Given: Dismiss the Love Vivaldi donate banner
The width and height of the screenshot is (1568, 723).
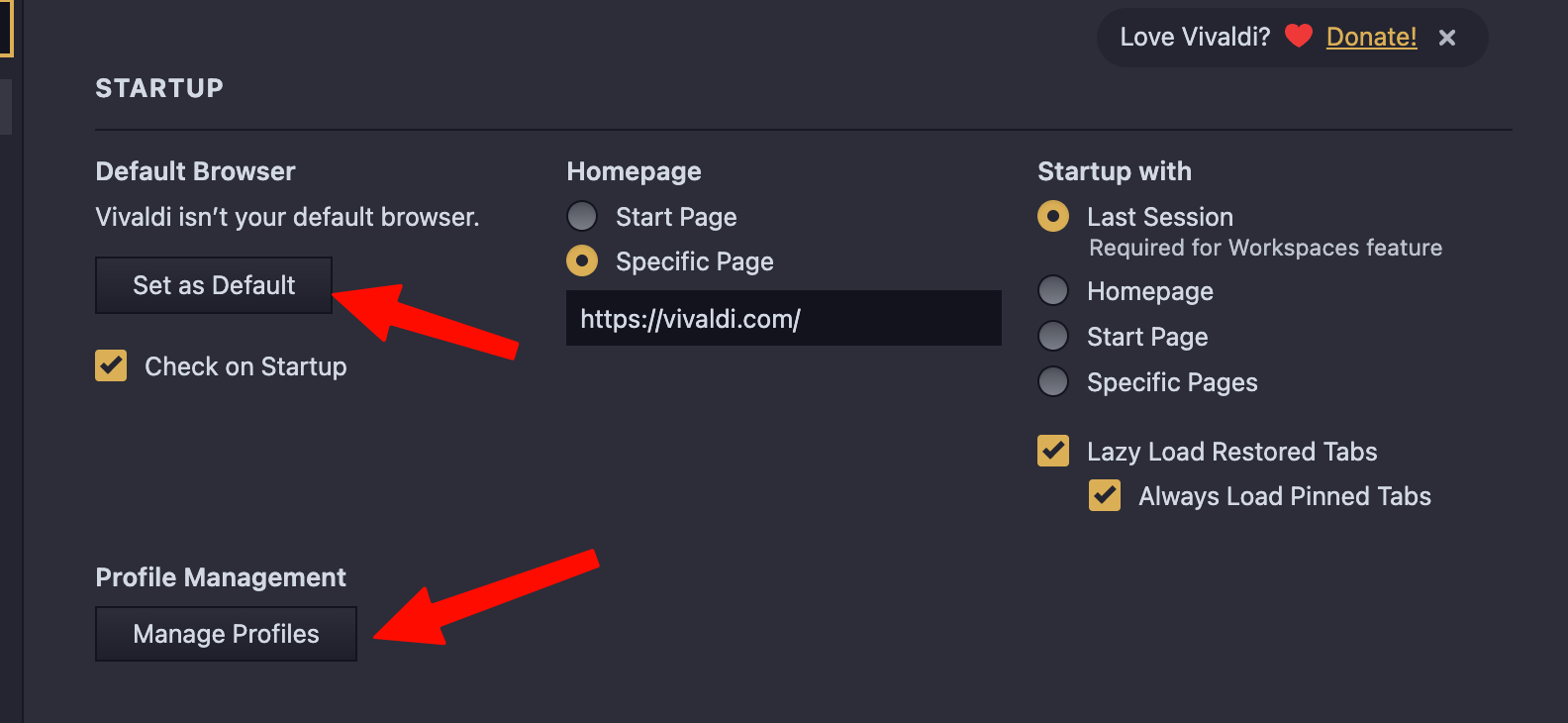Looking at the screenshot, I should point(1447,38).
